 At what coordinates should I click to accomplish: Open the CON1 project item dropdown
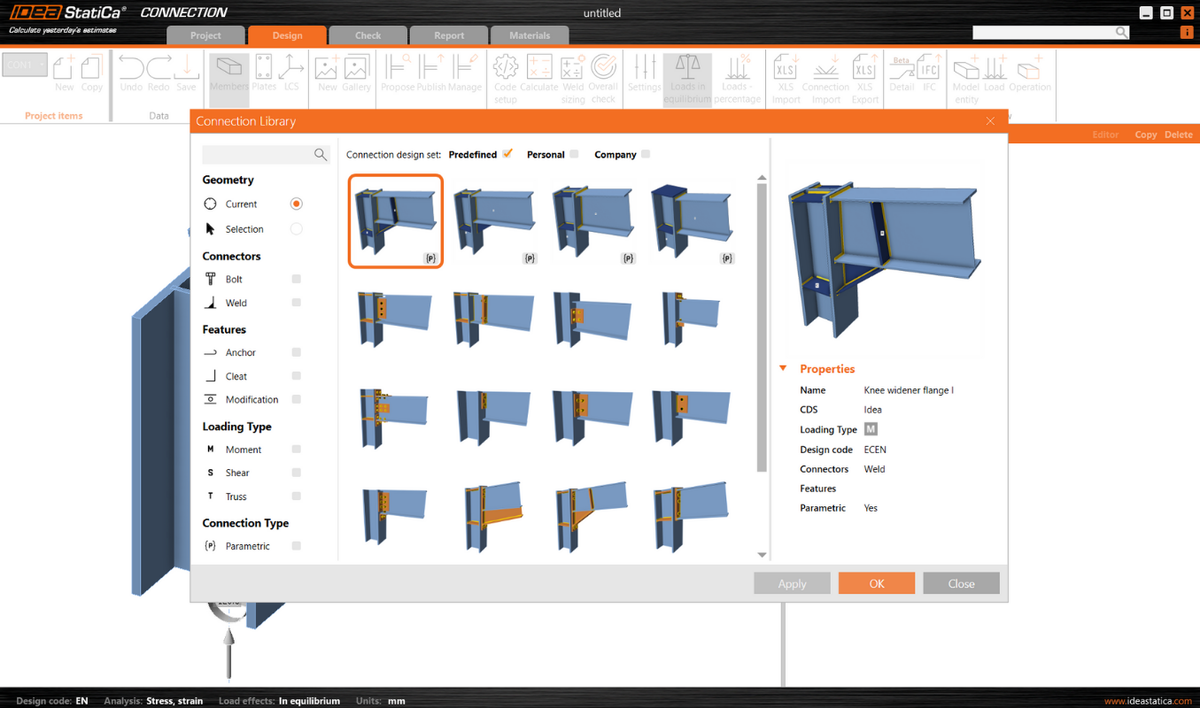pos(41,63)
